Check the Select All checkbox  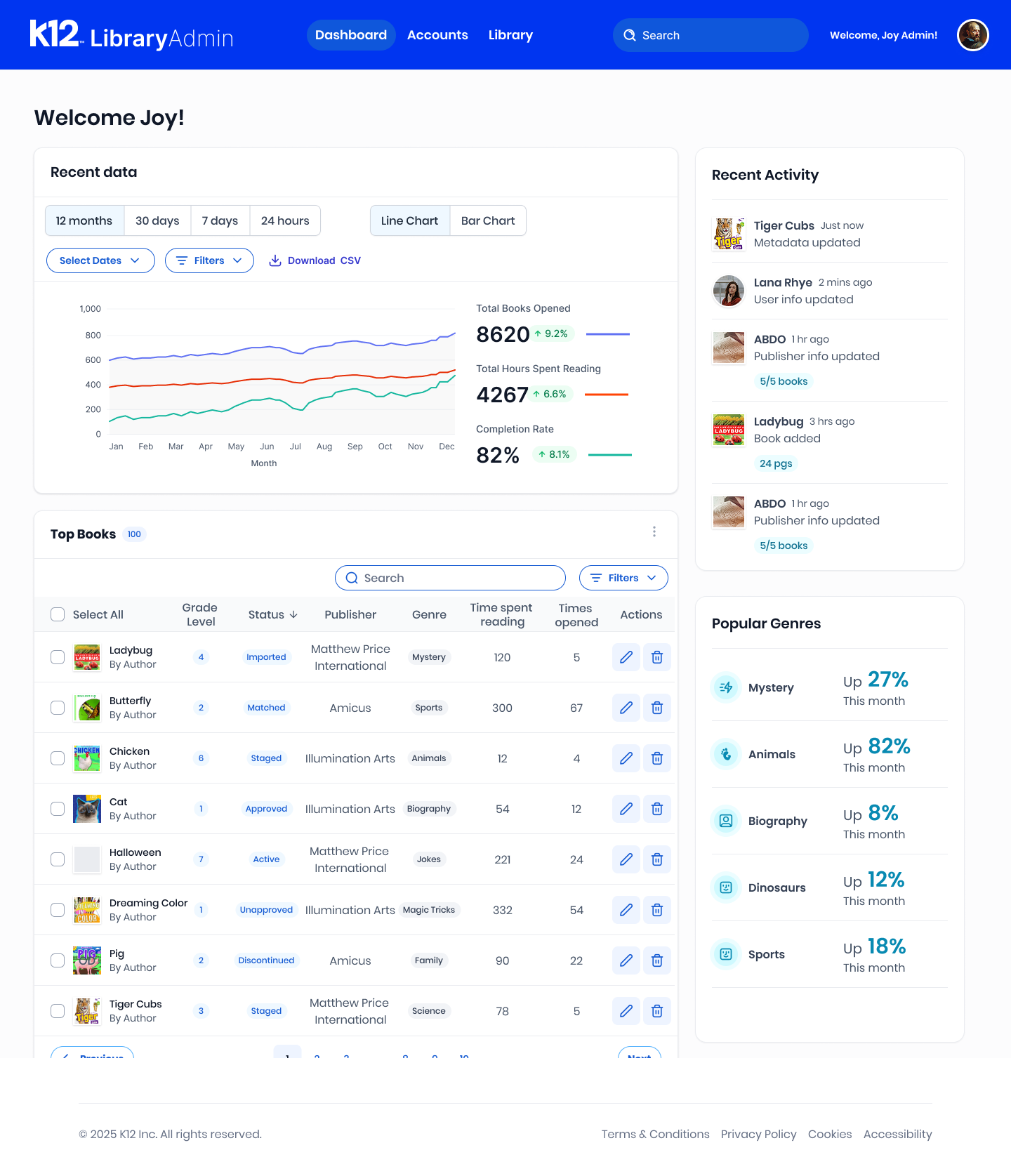[58, 614]
